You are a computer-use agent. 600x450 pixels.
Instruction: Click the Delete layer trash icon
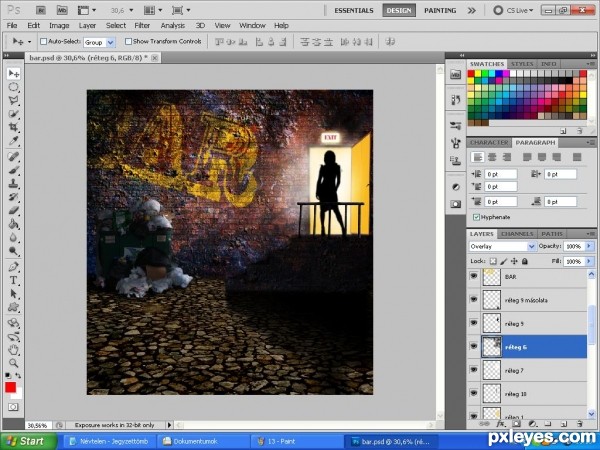tap(579, 424)
